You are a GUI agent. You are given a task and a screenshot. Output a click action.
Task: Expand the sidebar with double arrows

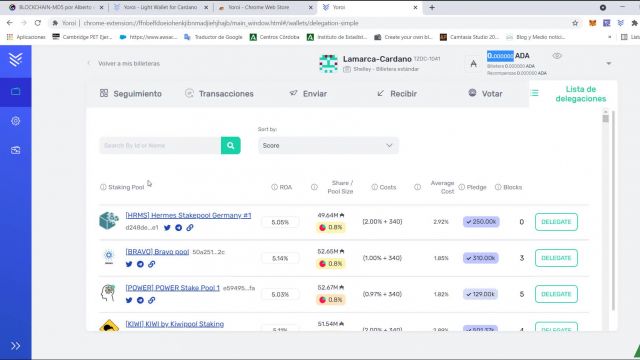(x=16, y=346)
